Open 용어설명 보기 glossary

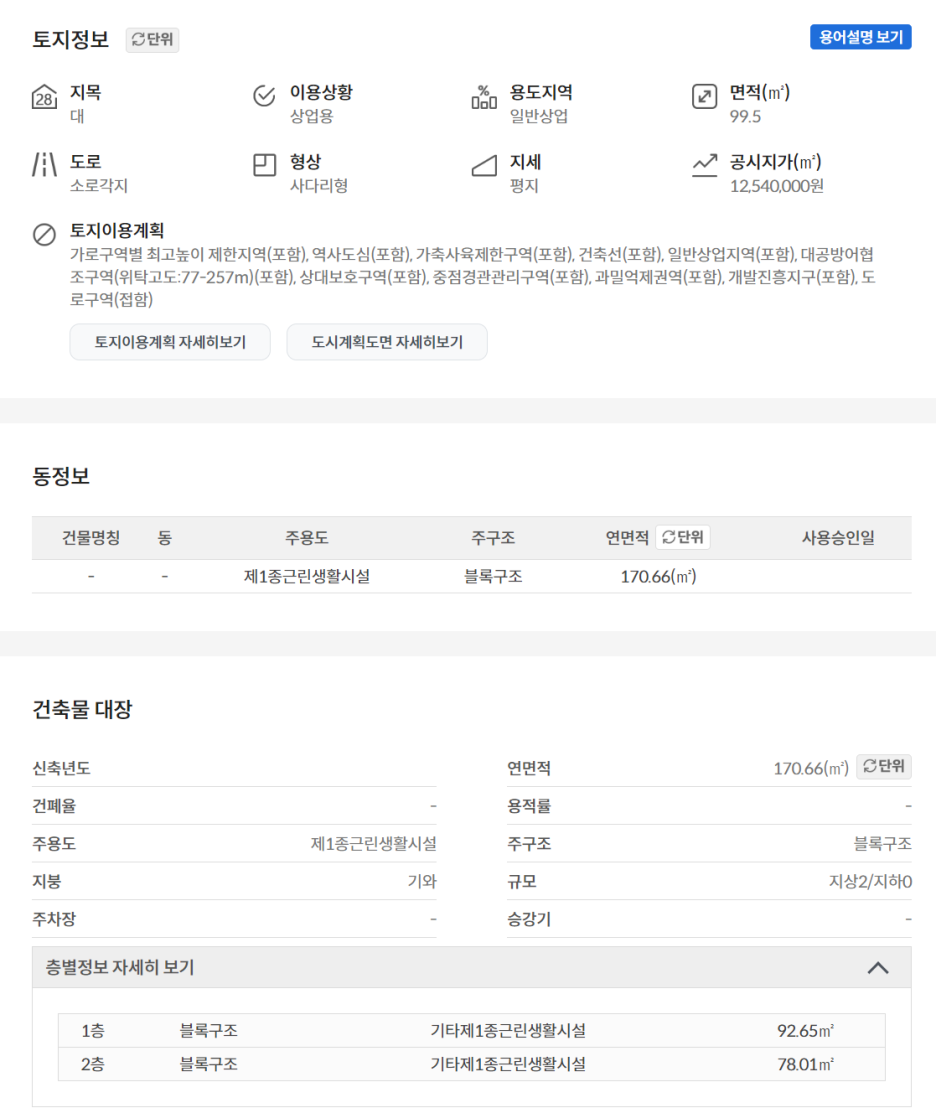(x=860, y=37)
